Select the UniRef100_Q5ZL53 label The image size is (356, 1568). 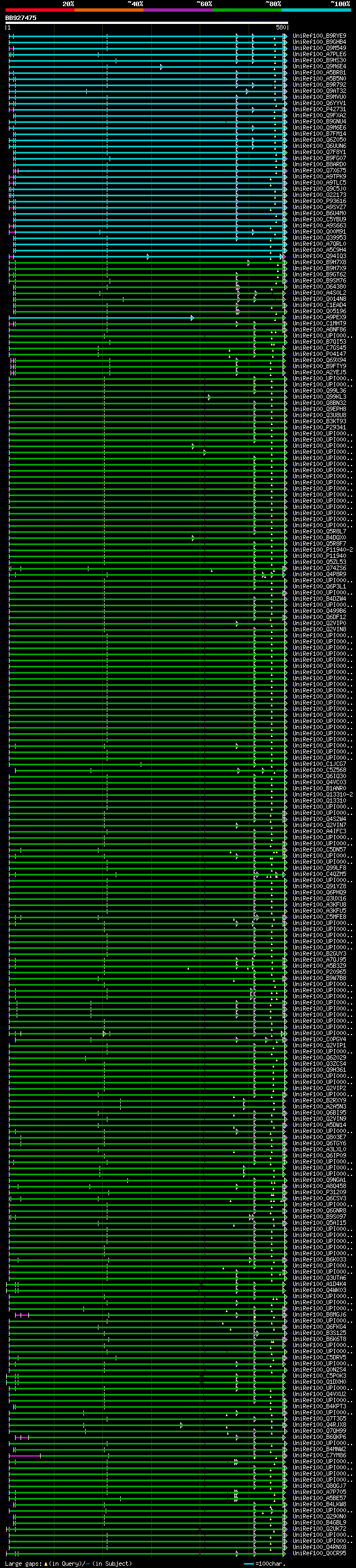pyautogui.click(x=319, y=562)
